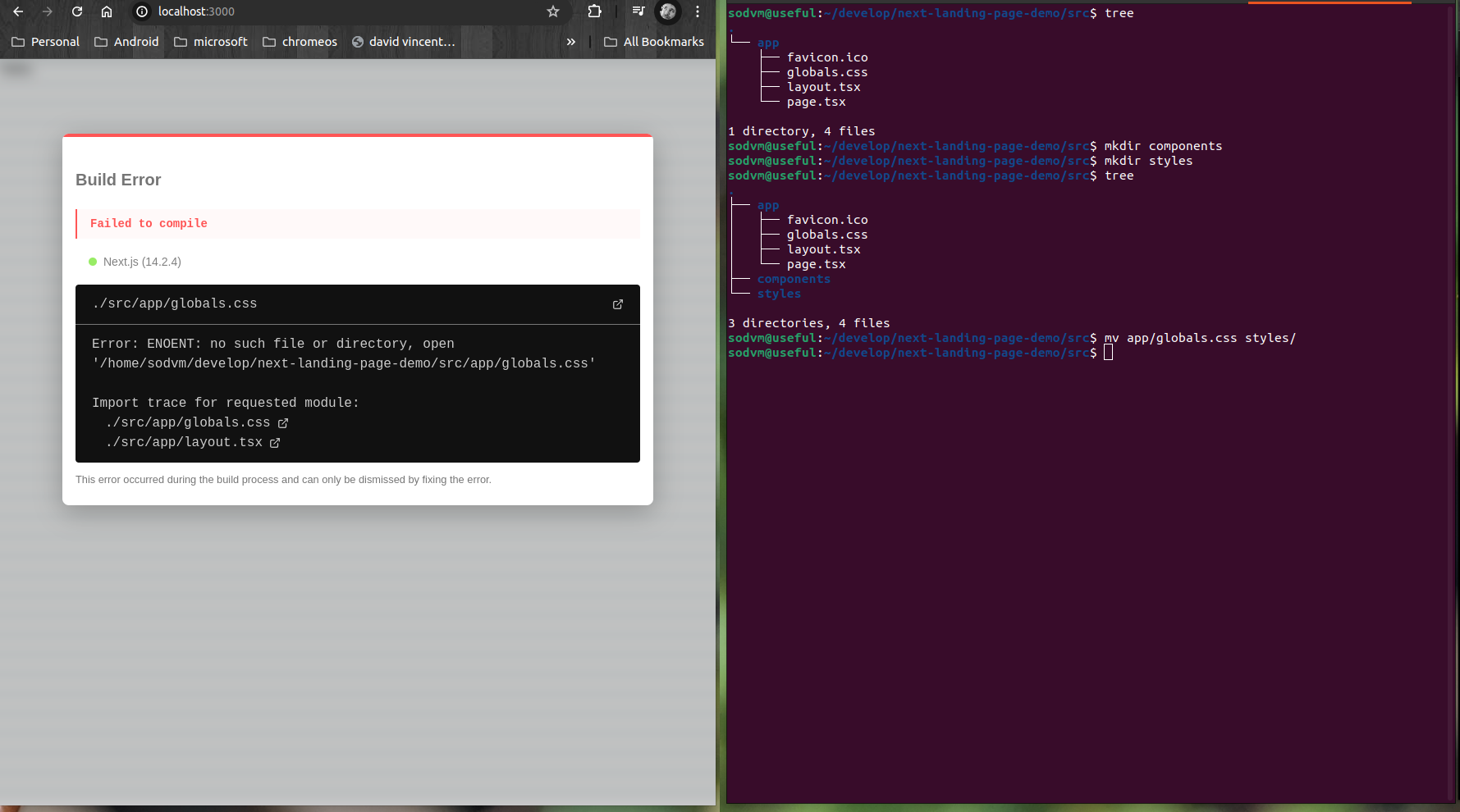Expand the hidden bookmarks overflow chevron
Image resolution: width=1460 pixels, height=812 pixels.
(x=571, y=42)
